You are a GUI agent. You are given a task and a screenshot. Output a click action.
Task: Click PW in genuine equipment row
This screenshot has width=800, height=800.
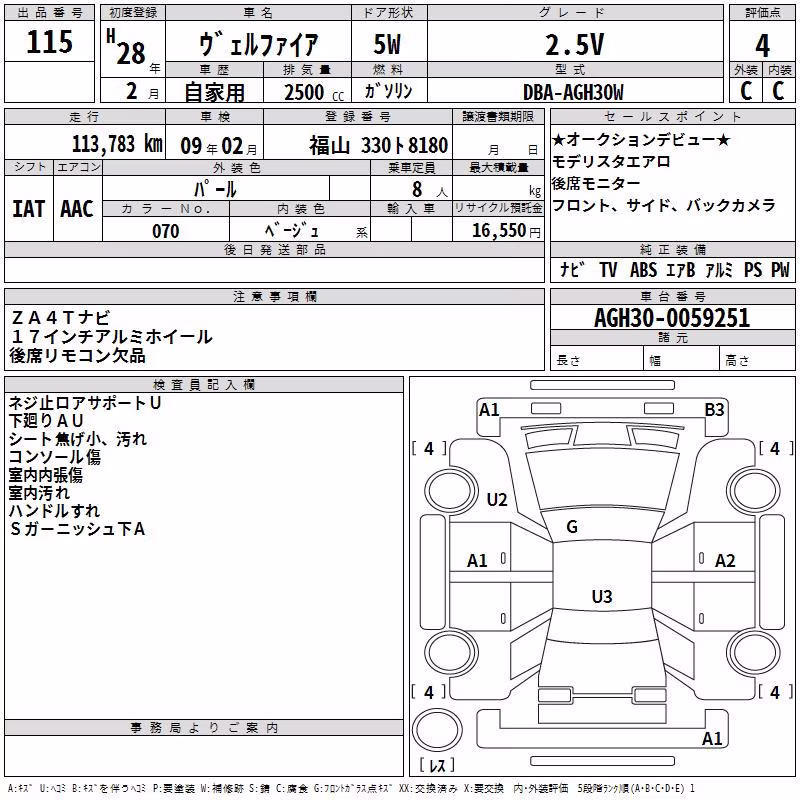[780, 269]
